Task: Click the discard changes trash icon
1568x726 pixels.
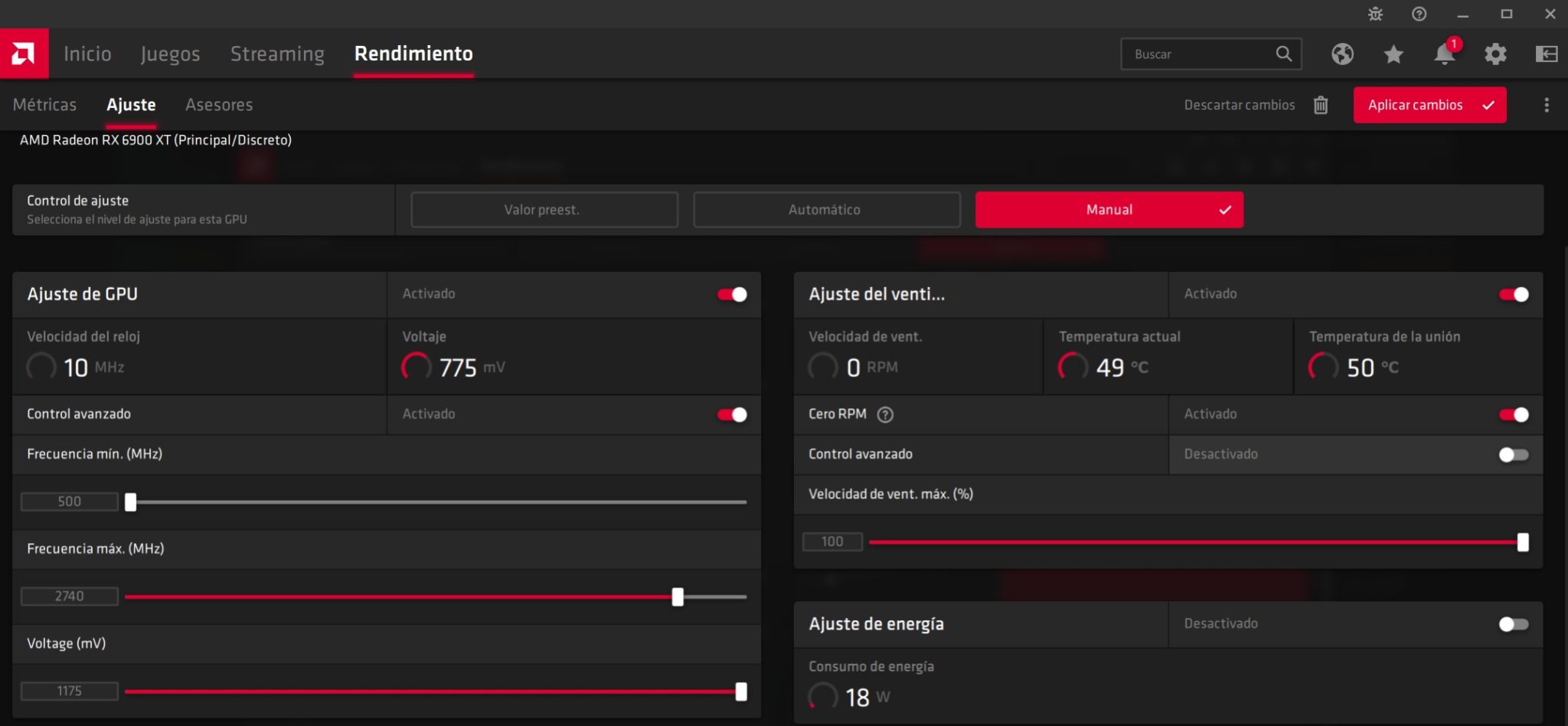Action: point(1321,105)
